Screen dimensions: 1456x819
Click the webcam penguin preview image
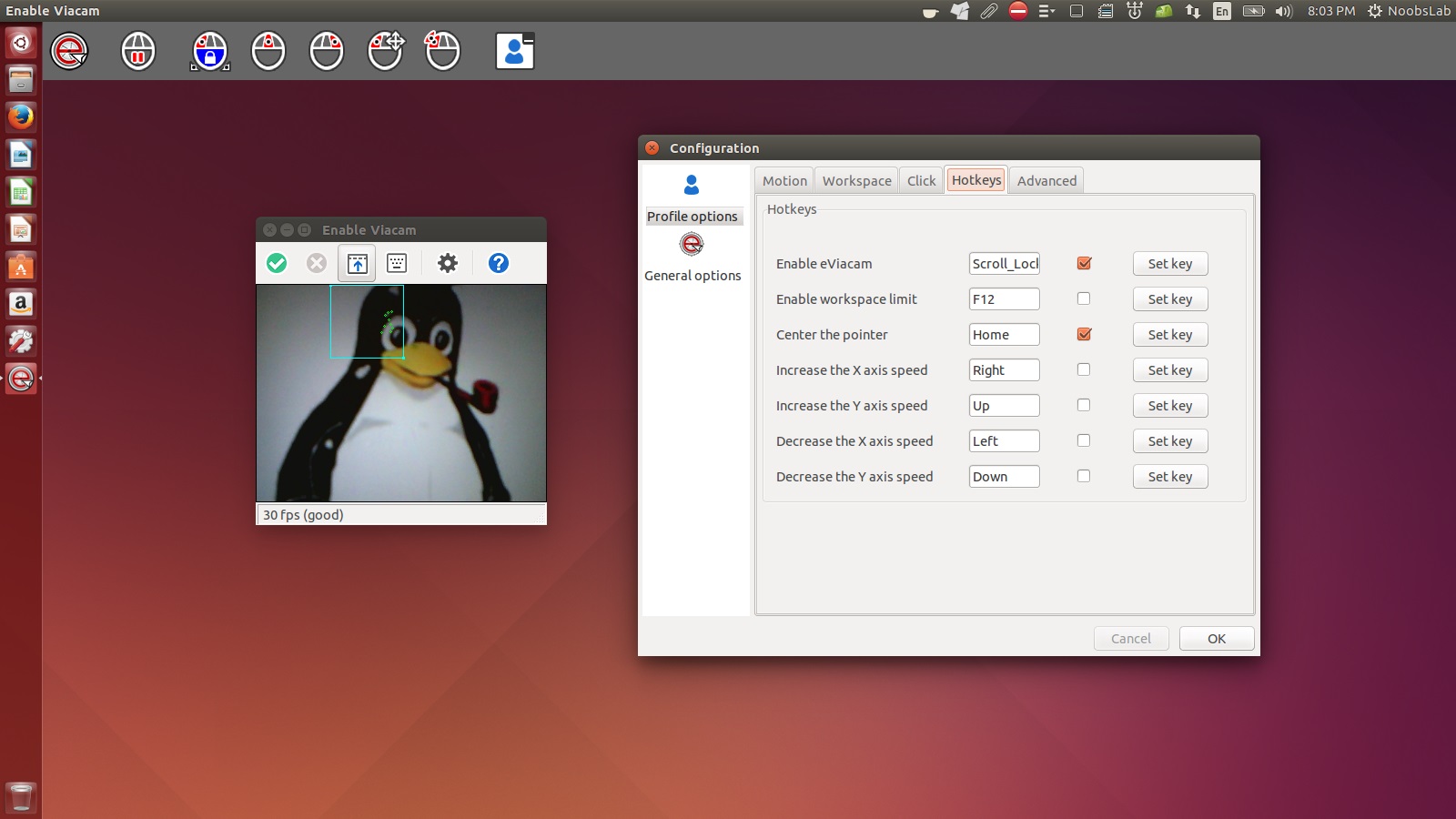click(401, 393)
